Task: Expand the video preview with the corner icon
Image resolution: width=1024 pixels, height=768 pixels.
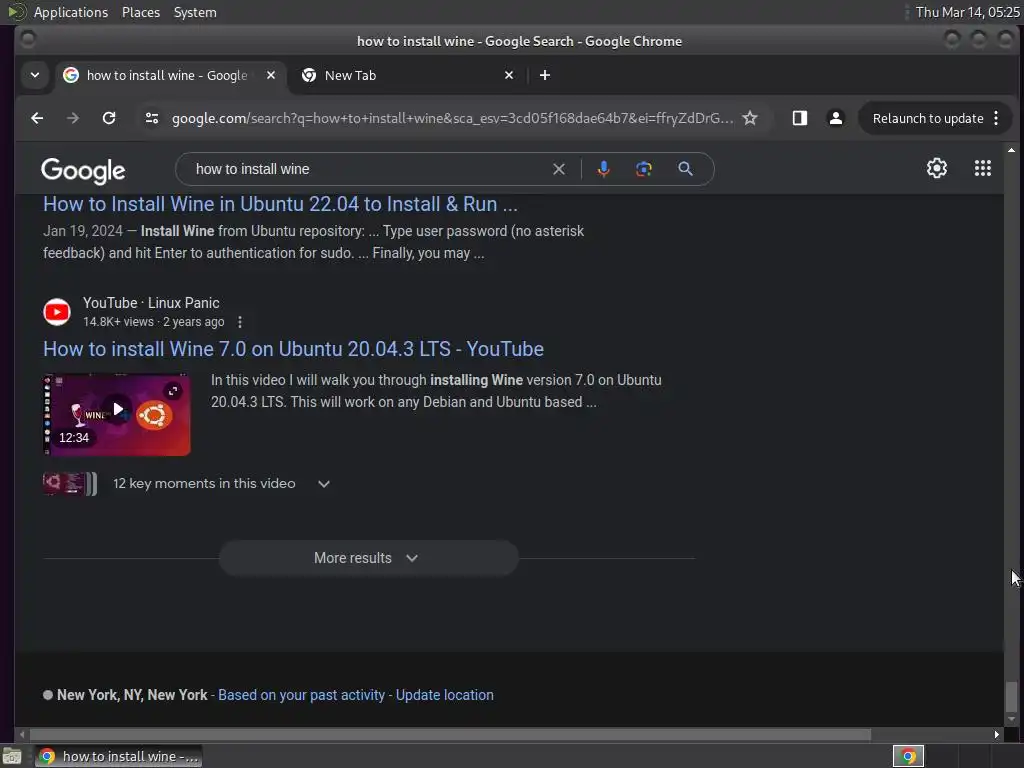Action: 173,391
